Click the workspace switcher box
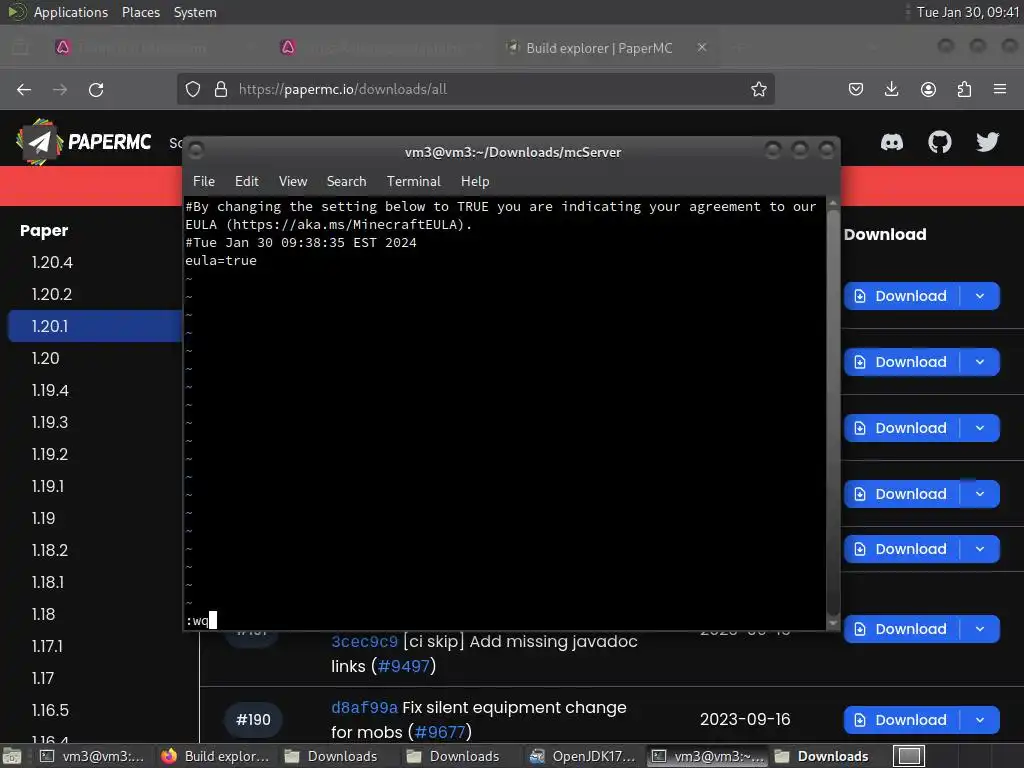Image resolution: width=1024 pixels, height=768 pixels. (x=908, y=756)
